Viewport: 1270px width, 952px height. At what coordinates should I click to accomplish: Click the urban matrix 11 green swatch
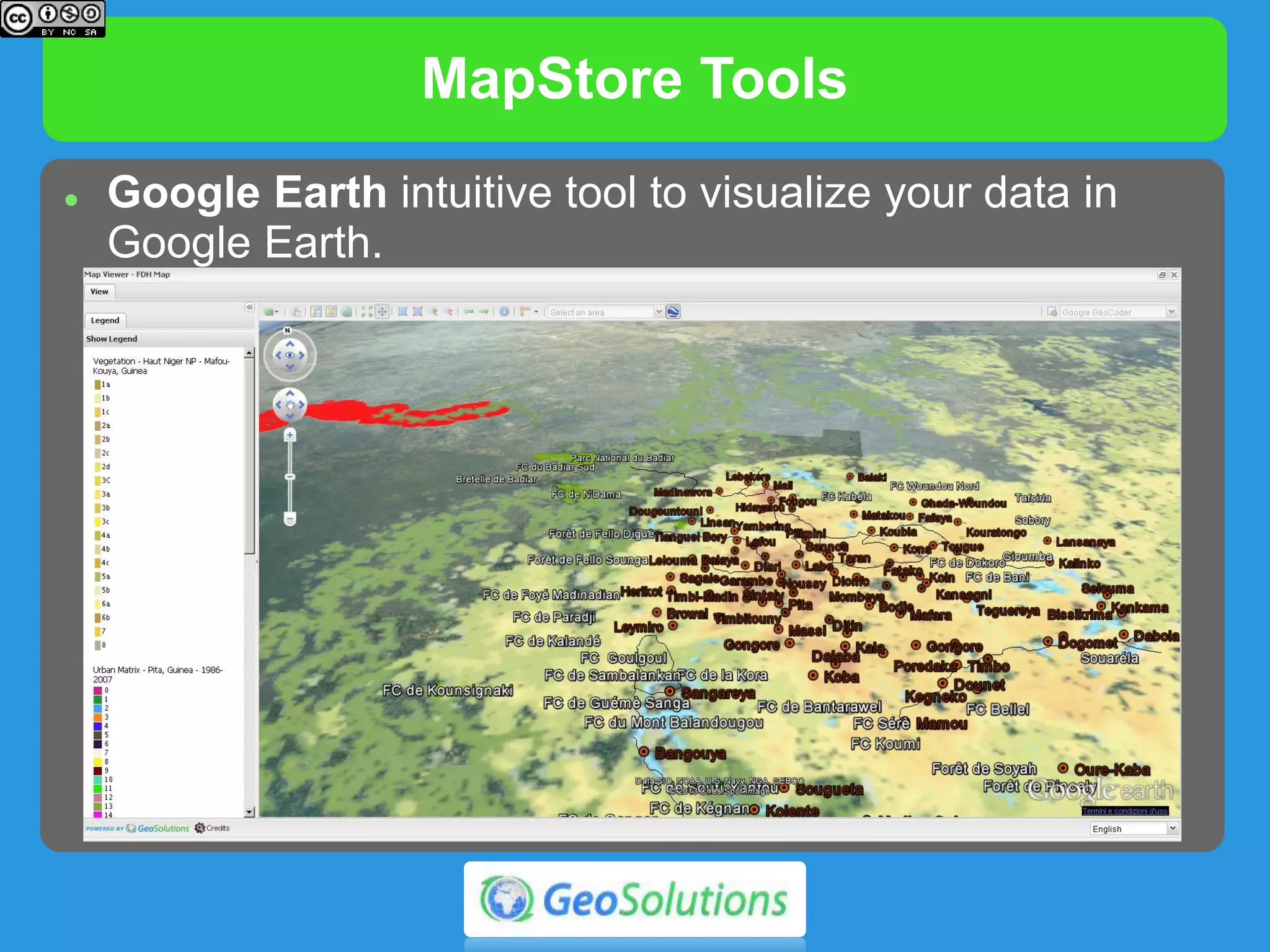(x=97, y=789)
